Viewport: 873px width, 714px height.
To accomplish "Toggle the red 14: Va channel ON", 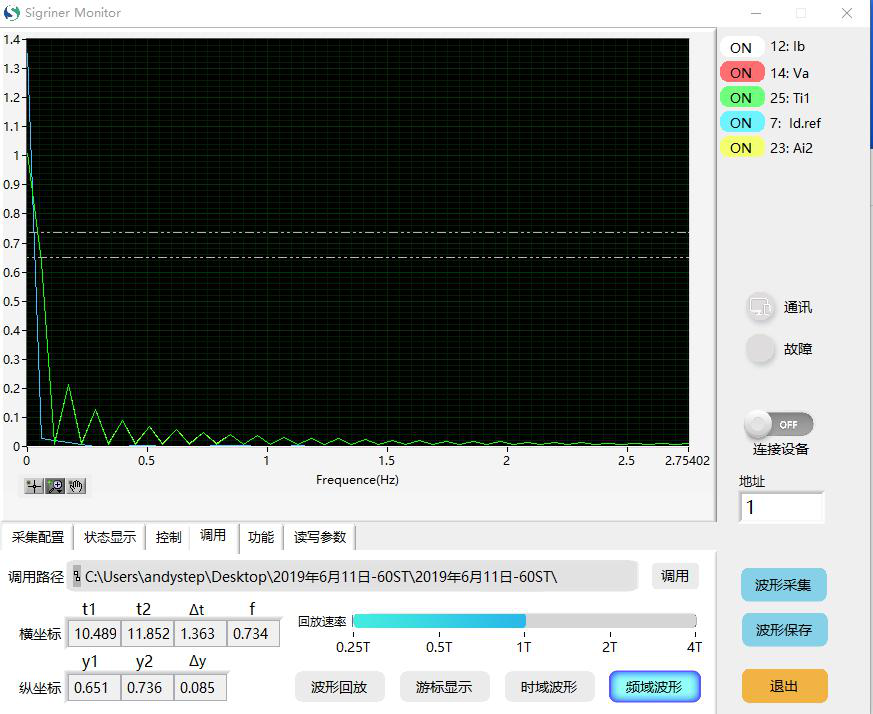I will click(741, 73).
